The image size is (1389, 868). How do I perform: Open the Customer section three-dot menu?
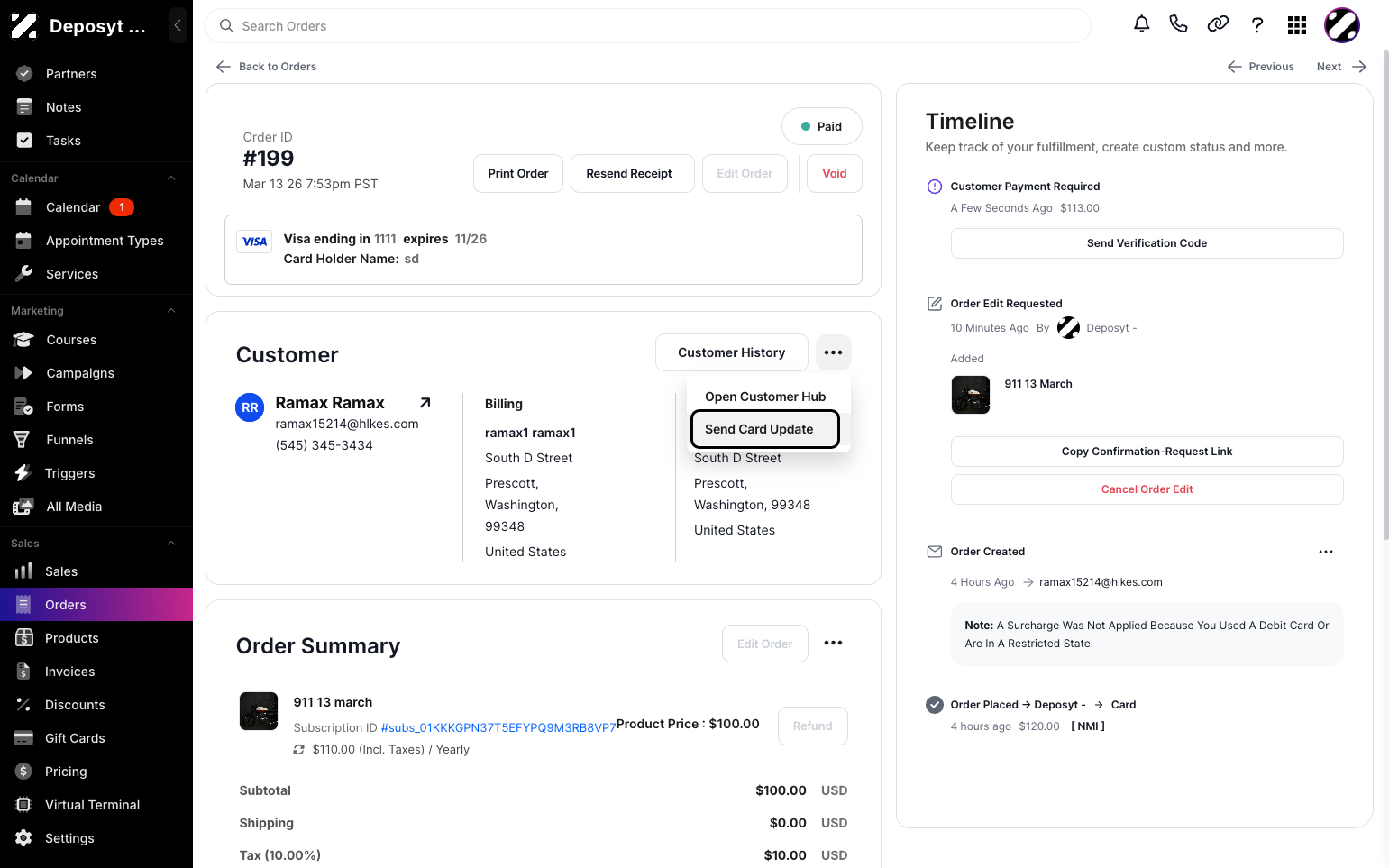click(833, 352)
